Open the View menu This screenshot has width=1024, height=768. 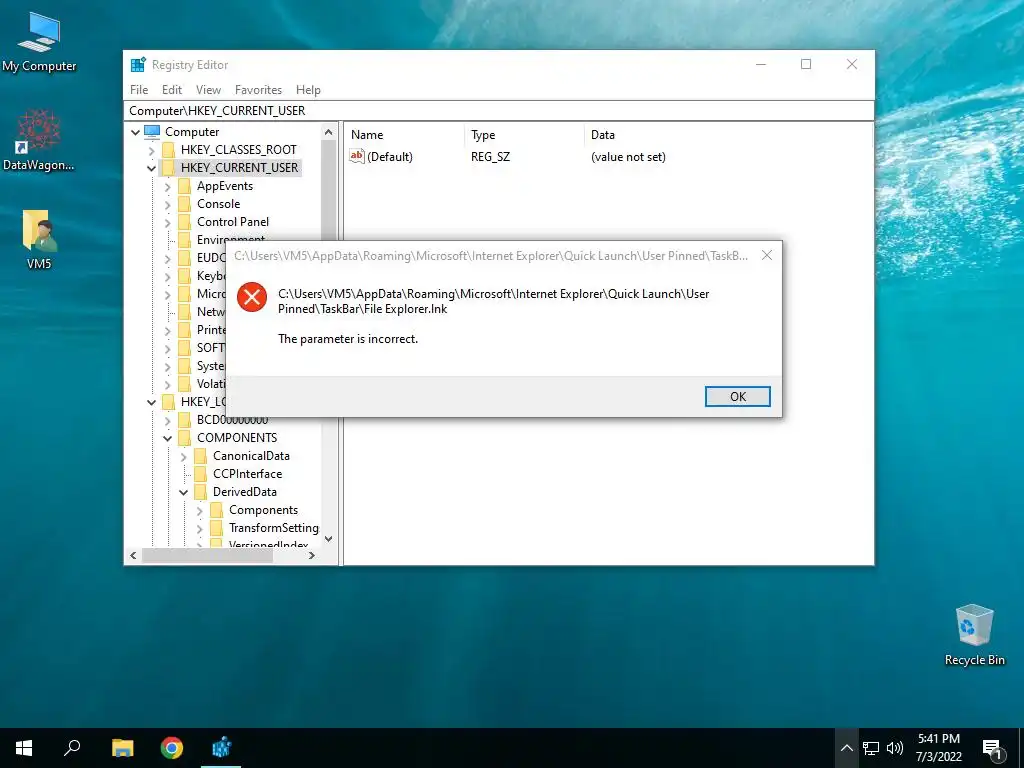tap(208, 89)
